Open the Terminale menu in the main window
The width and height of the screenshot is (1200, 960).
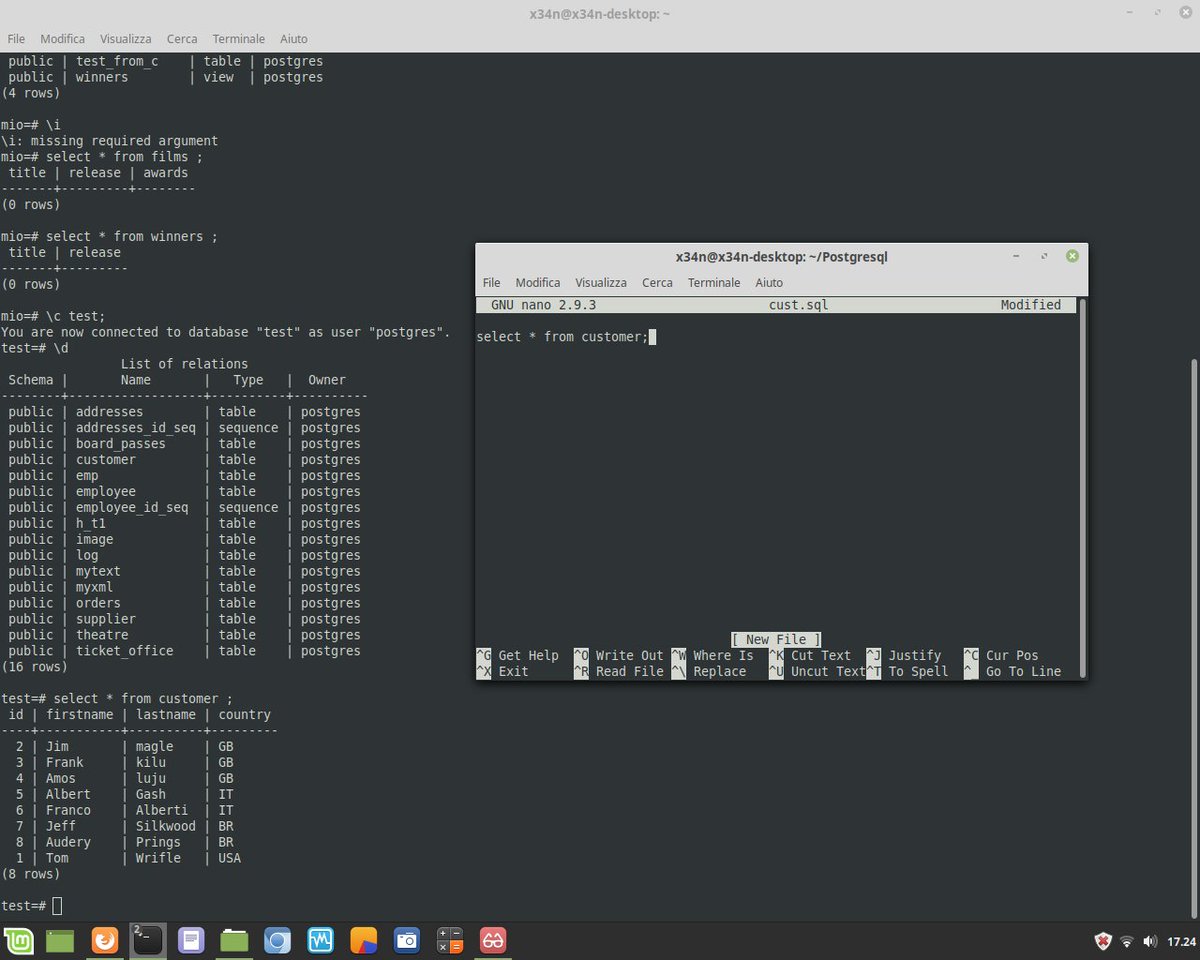coord(238,38)
